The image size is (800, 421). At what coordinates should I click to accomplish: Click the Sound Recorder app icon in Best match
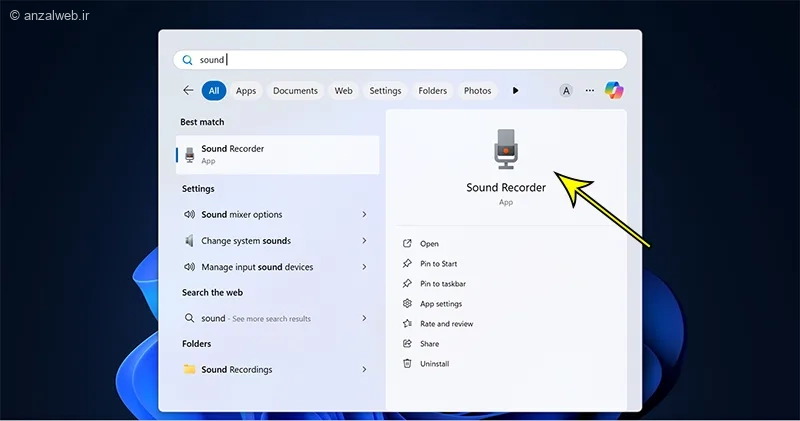[190, 154]
